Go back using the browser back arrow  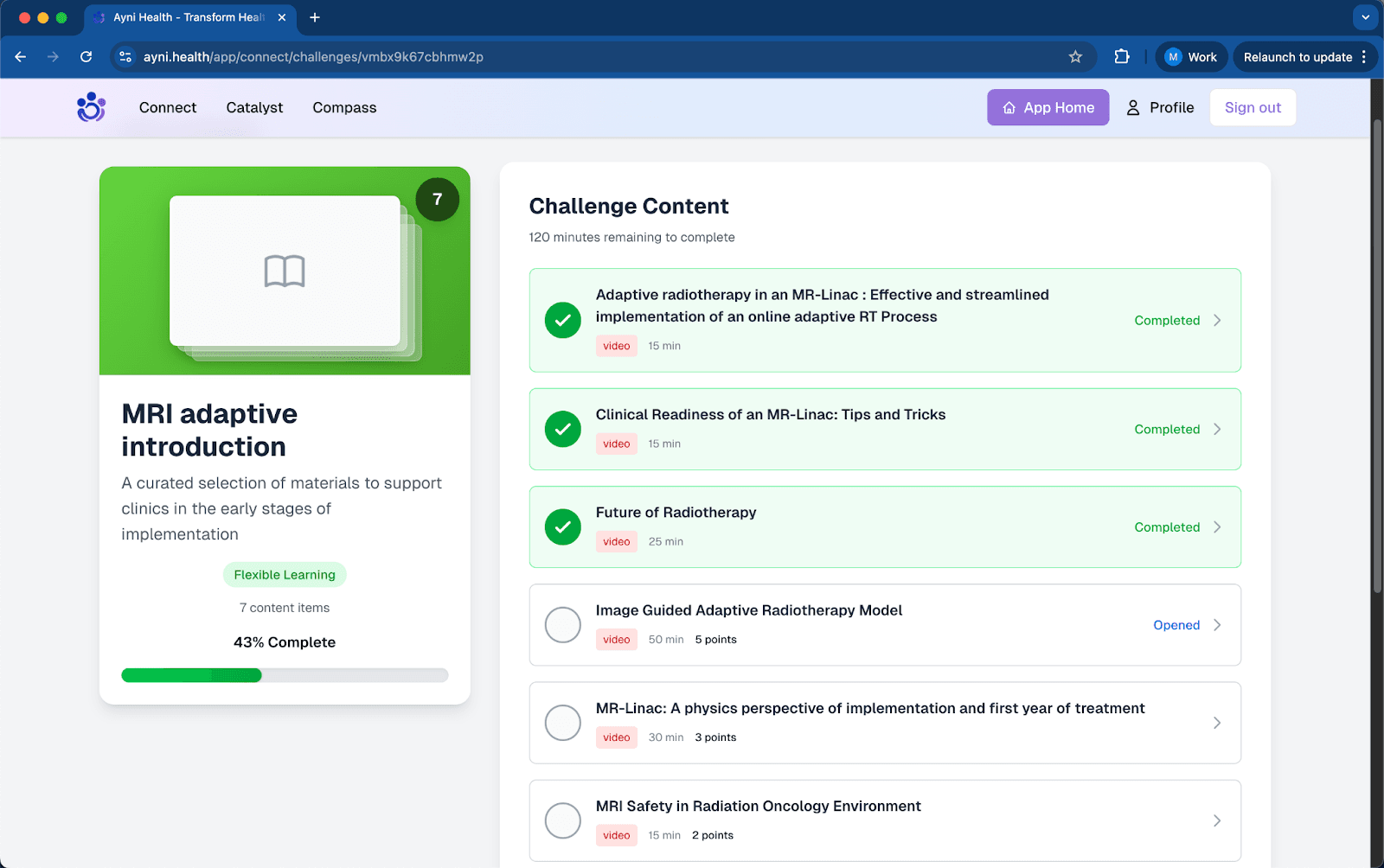[x=20, y=56]
